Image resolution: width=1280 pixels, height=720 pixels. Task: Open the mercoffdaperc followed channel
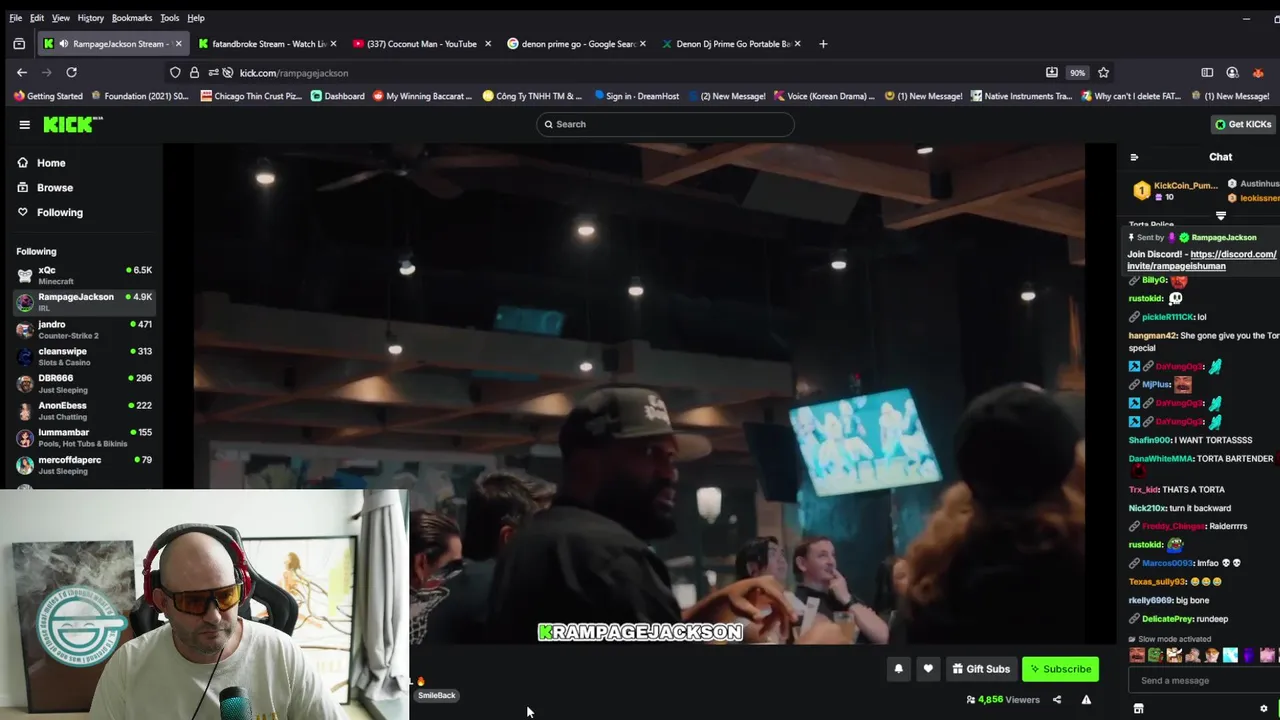tap(84, 465)
